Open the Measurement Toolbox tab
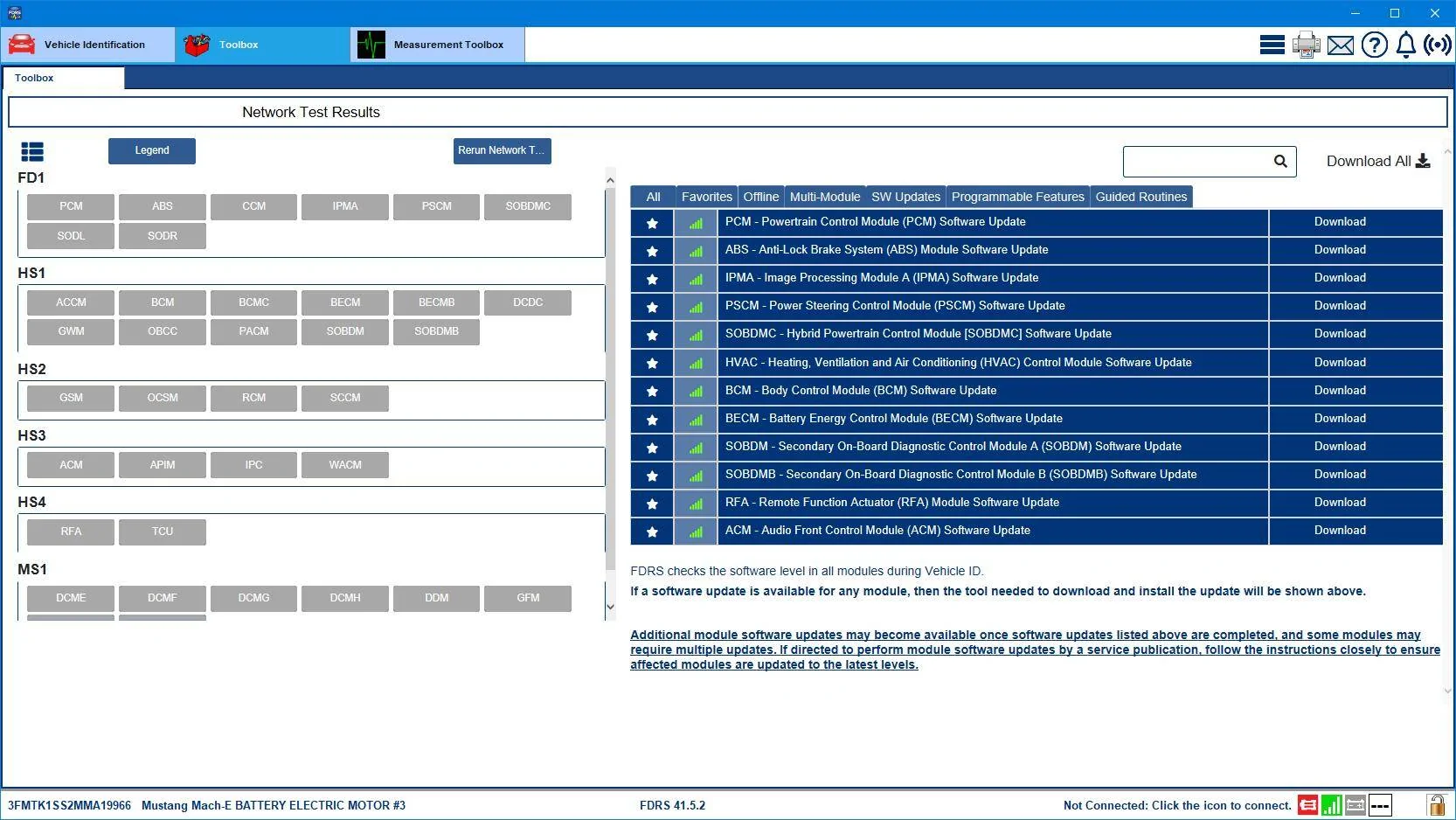 438,45
